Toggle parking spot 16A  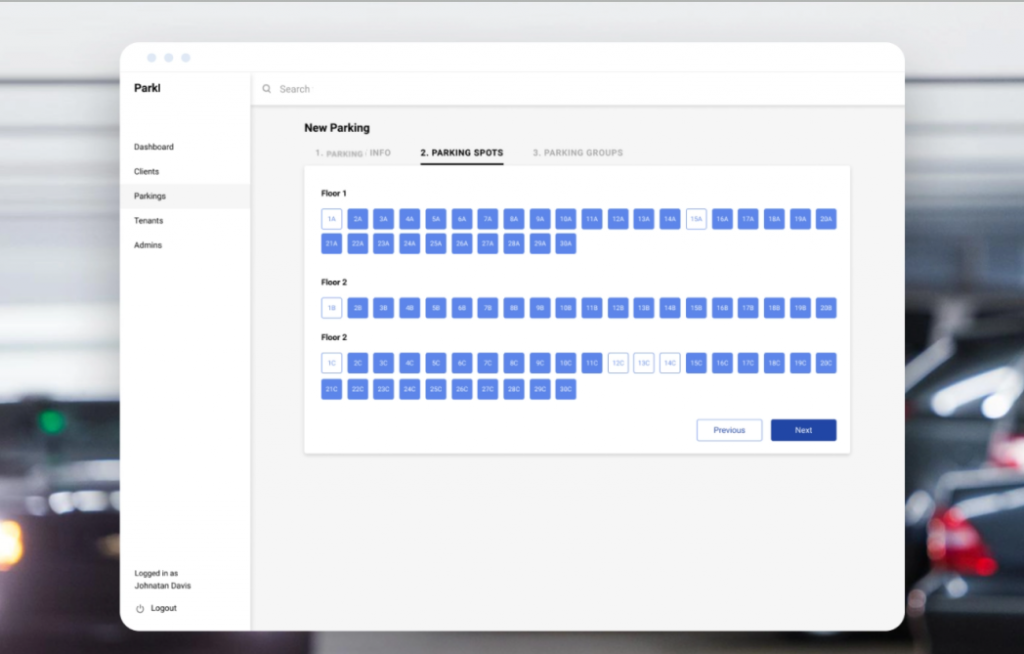pos(722,219)
